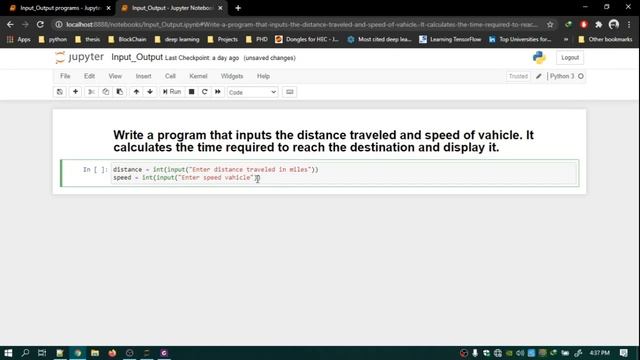Open the File menu

[x=65, y=76]
